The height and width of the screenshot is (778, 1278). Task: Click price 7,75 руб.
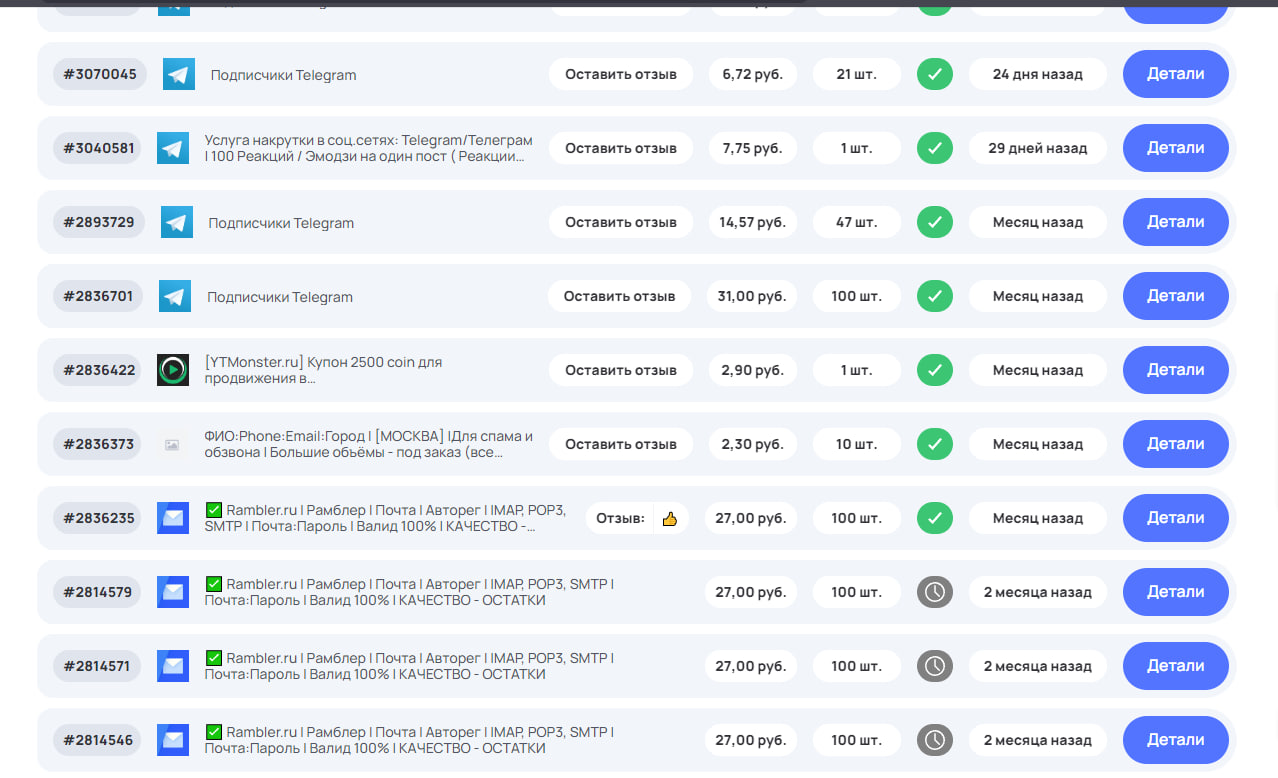[x=753, y=148]
